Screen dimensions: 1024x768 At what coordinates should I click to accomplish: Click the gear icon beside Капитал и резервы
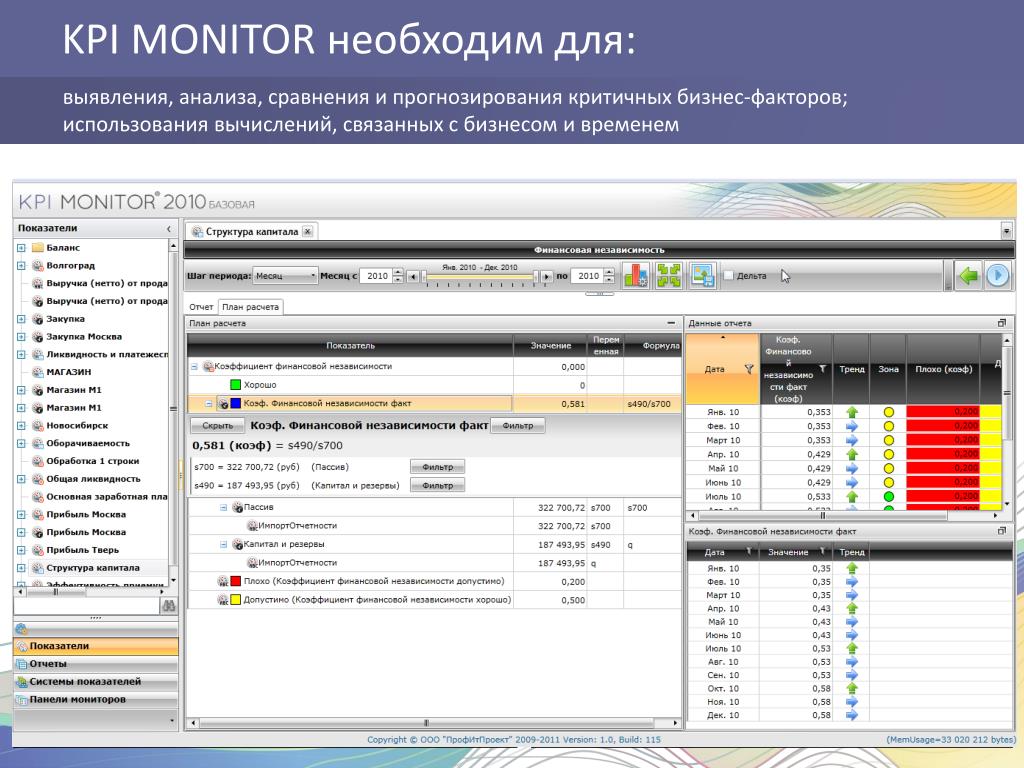pyautogui.click(x=238, y=545)
